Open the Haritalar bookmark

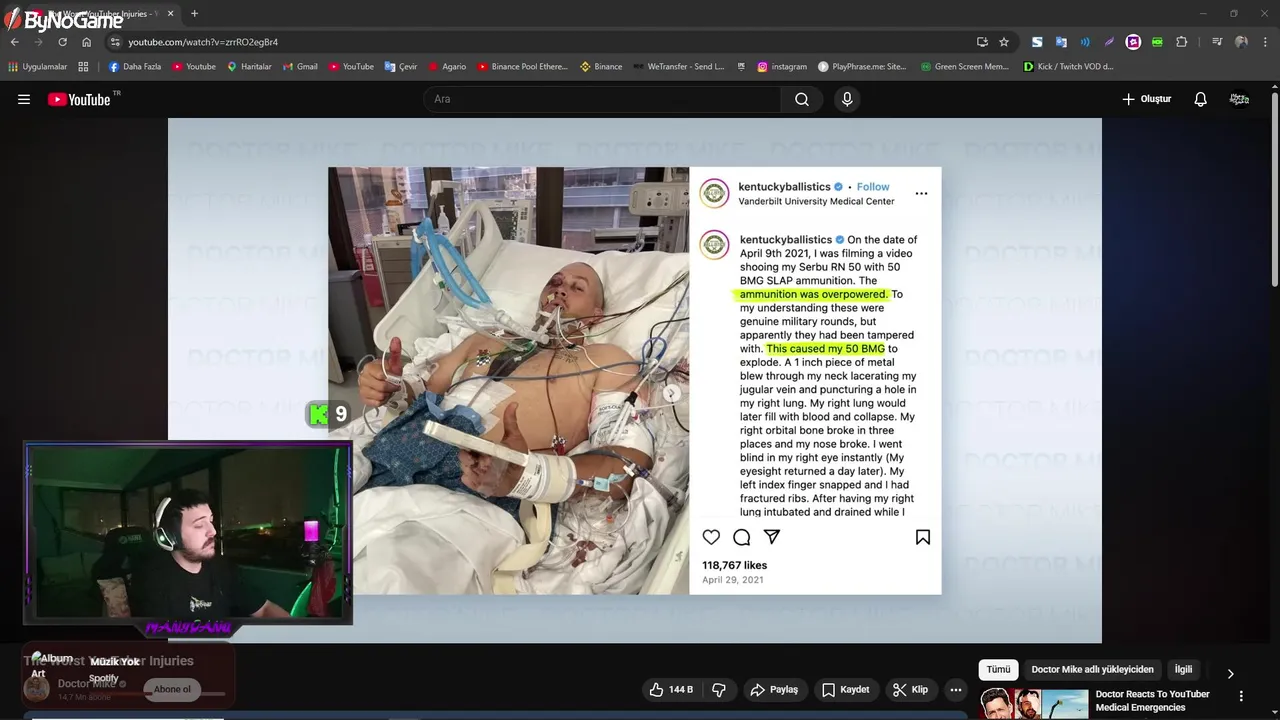[x=249, y=67]
